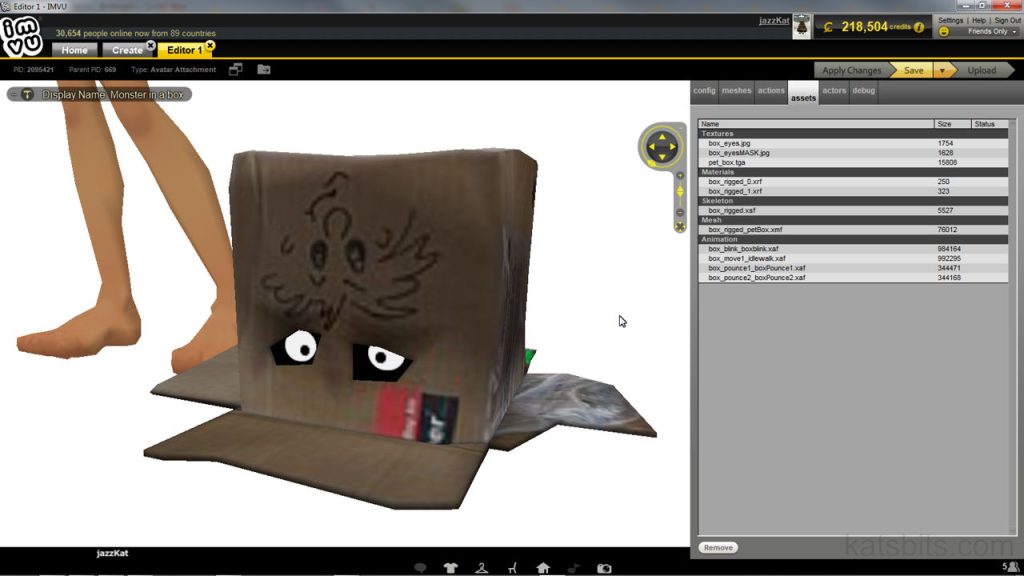Toggle the T display name visibility icon
The width and height of the screenshot is (1024, 576).
(27, 94)
